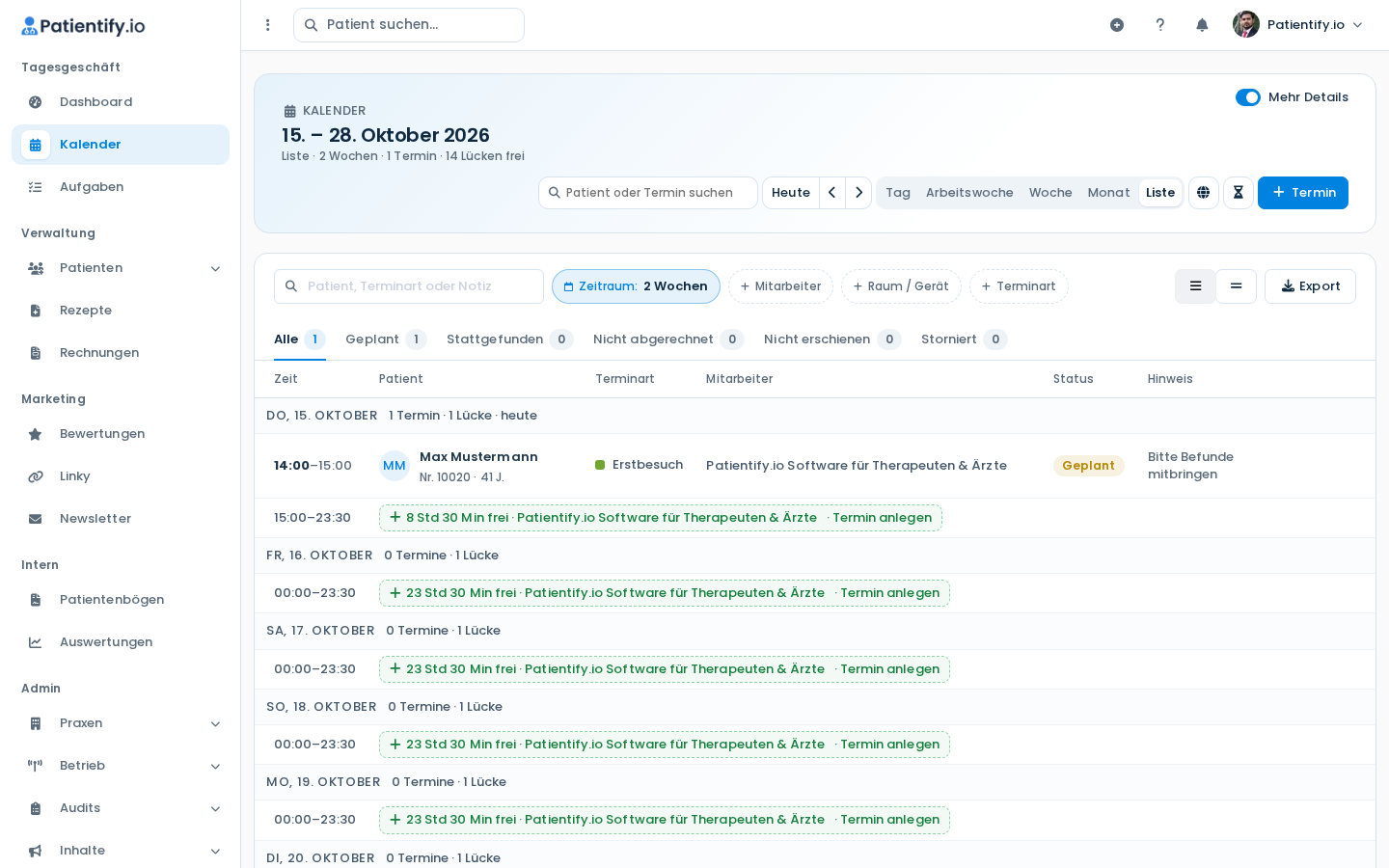This screenshot has width=1389, height=868.
Task: Switch calendar to Tag view
Action: [898, 193]
